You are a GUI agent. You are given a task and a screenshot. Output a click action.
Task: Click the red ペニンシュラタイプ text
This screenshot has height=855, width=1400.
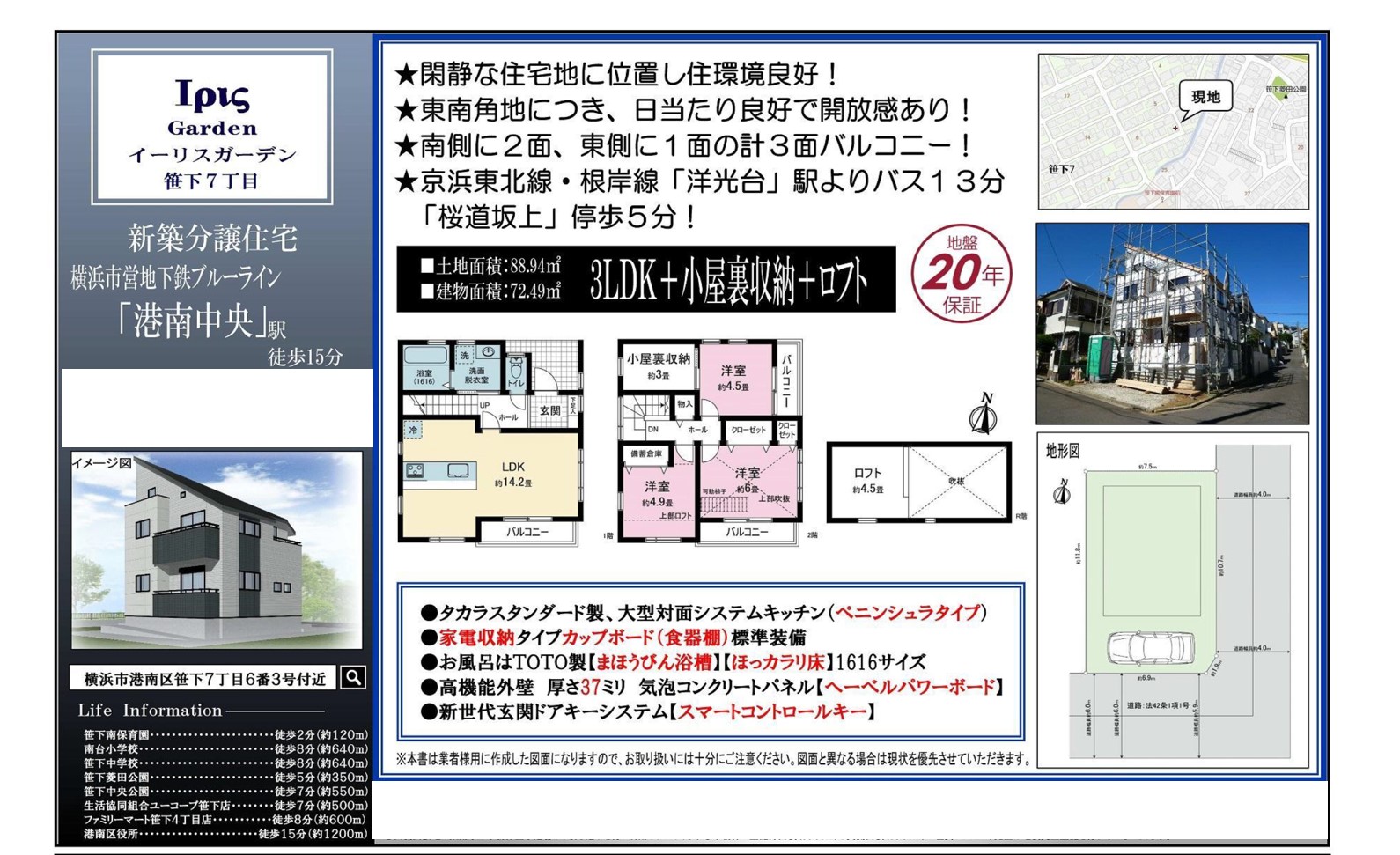[907, 612]
